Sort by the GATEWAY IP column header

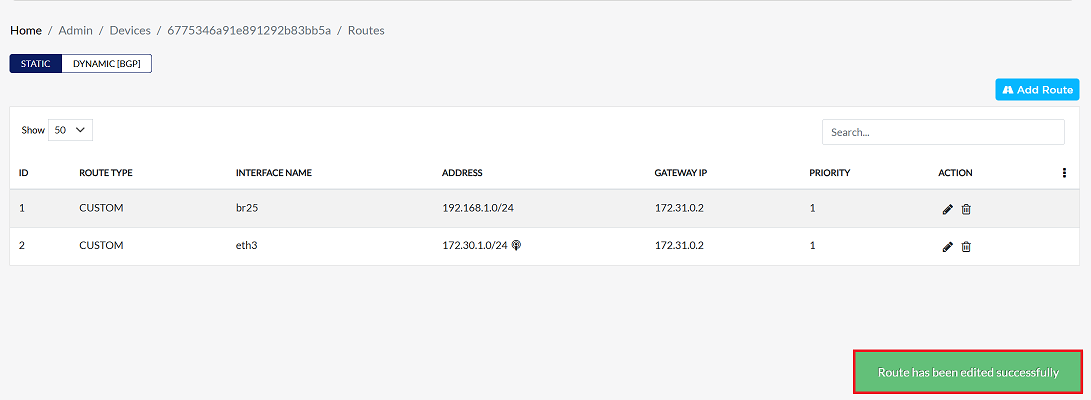(x=680, y=173)
